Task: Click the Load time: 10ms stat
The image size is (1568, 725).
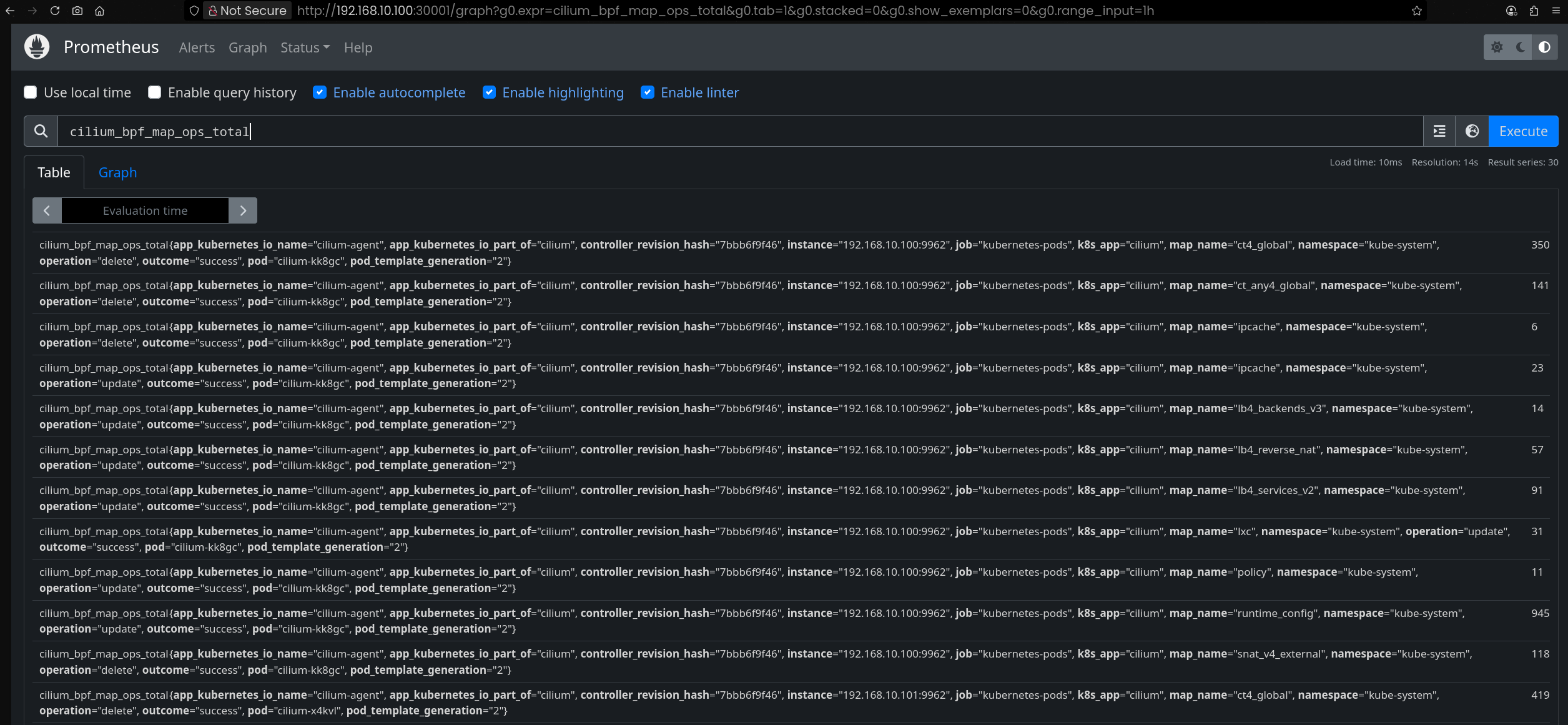Action: pos(1366,162)
